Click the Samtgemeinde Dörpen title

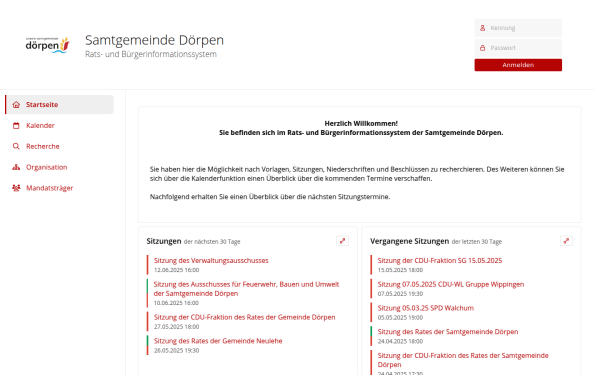(x=154, y=40)
